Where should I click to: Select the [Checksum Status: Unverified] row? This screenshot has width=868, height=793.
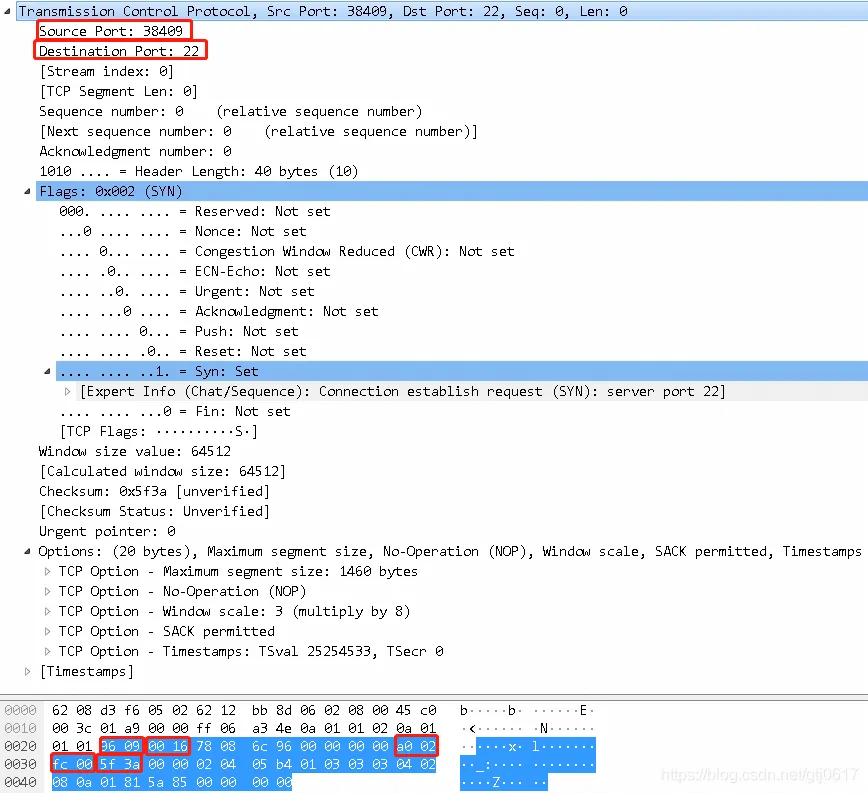pos(154,511)
